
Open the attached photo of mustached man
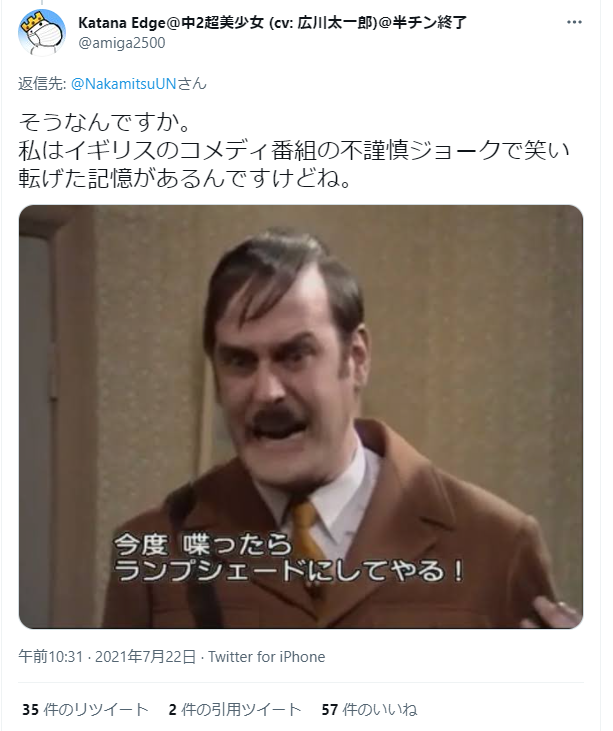[x=301, y=417]
